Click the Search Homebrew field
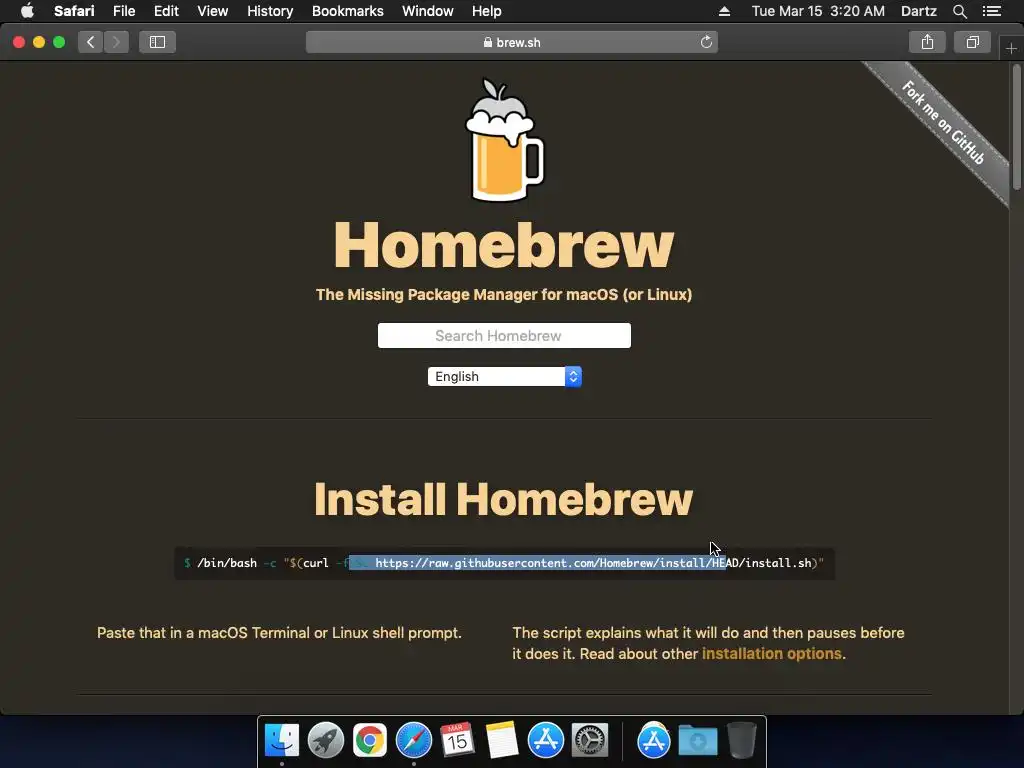 click(x=504, y=336)
